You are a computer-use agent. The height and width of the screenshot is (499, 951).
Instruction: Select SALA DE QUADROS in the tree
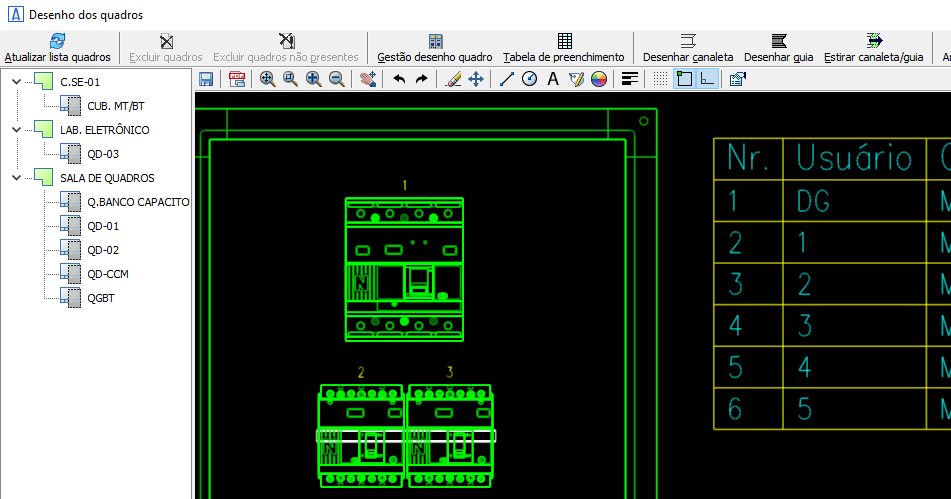coord(107,178)
